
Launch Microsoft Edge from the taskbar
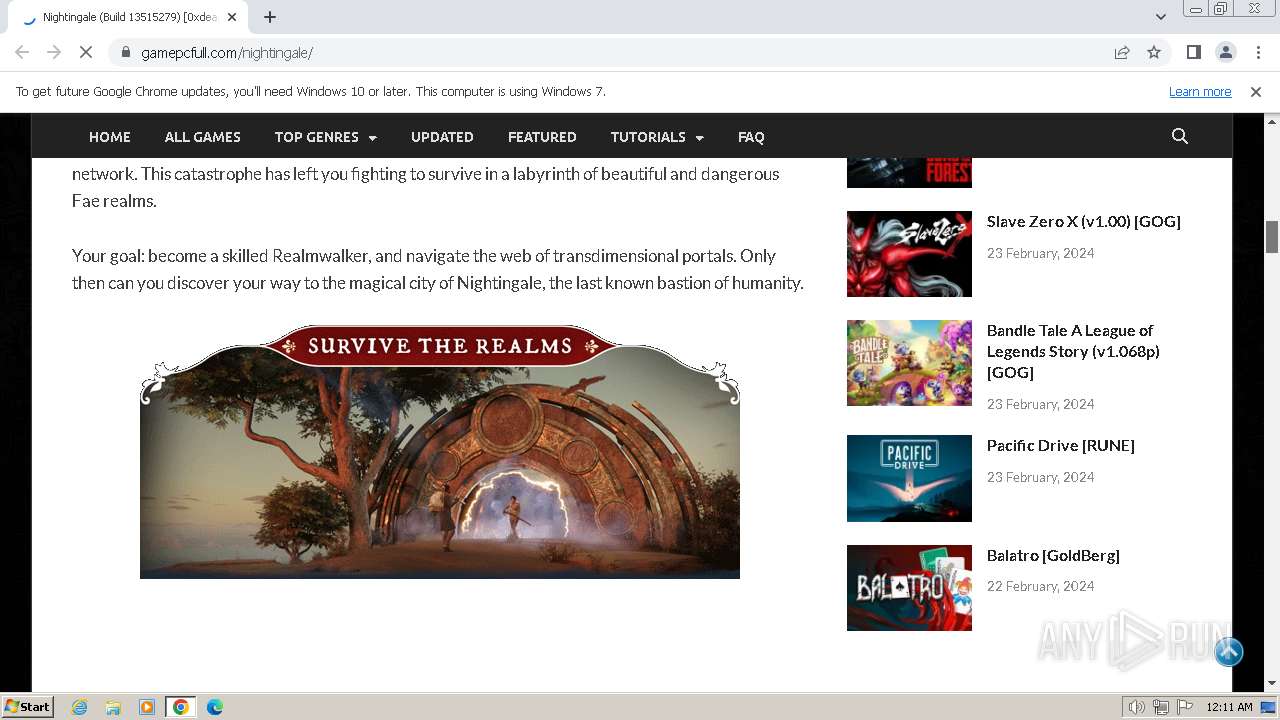tap(214, 707)
